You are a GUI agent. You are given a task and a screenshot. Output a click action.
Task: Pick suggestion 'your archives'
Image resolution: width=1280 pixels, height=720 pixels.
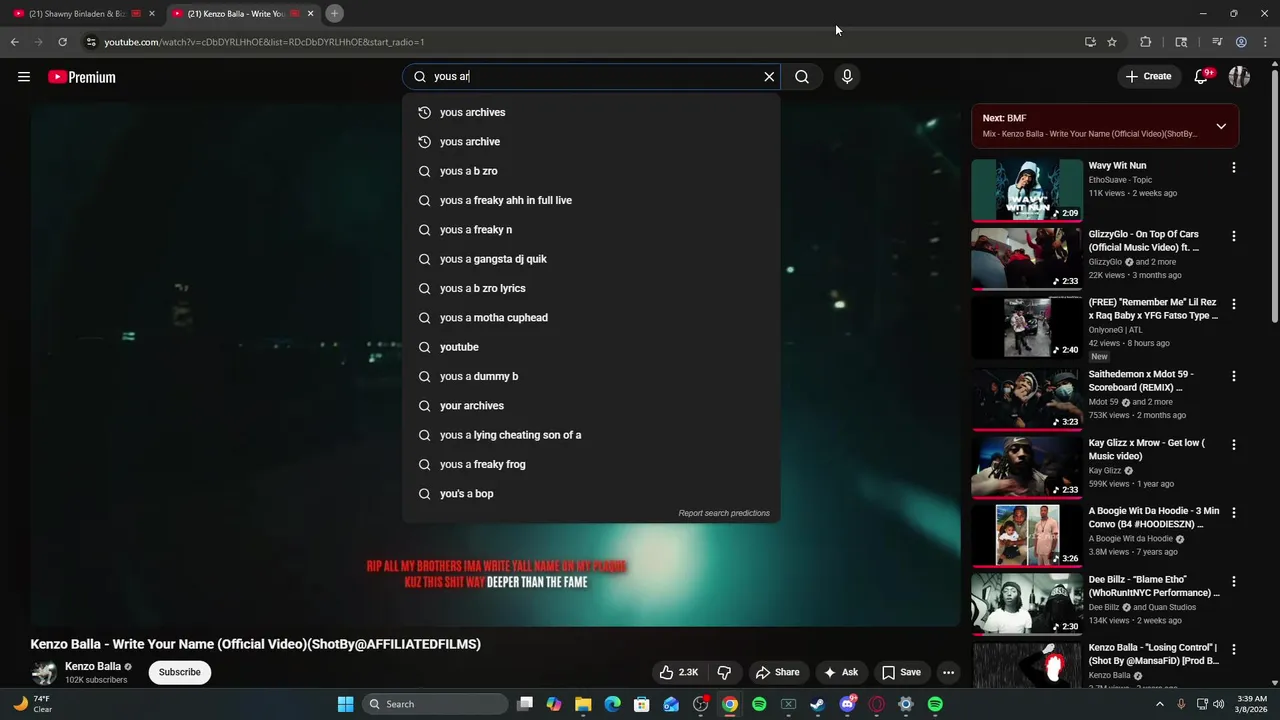pos(591,405)
